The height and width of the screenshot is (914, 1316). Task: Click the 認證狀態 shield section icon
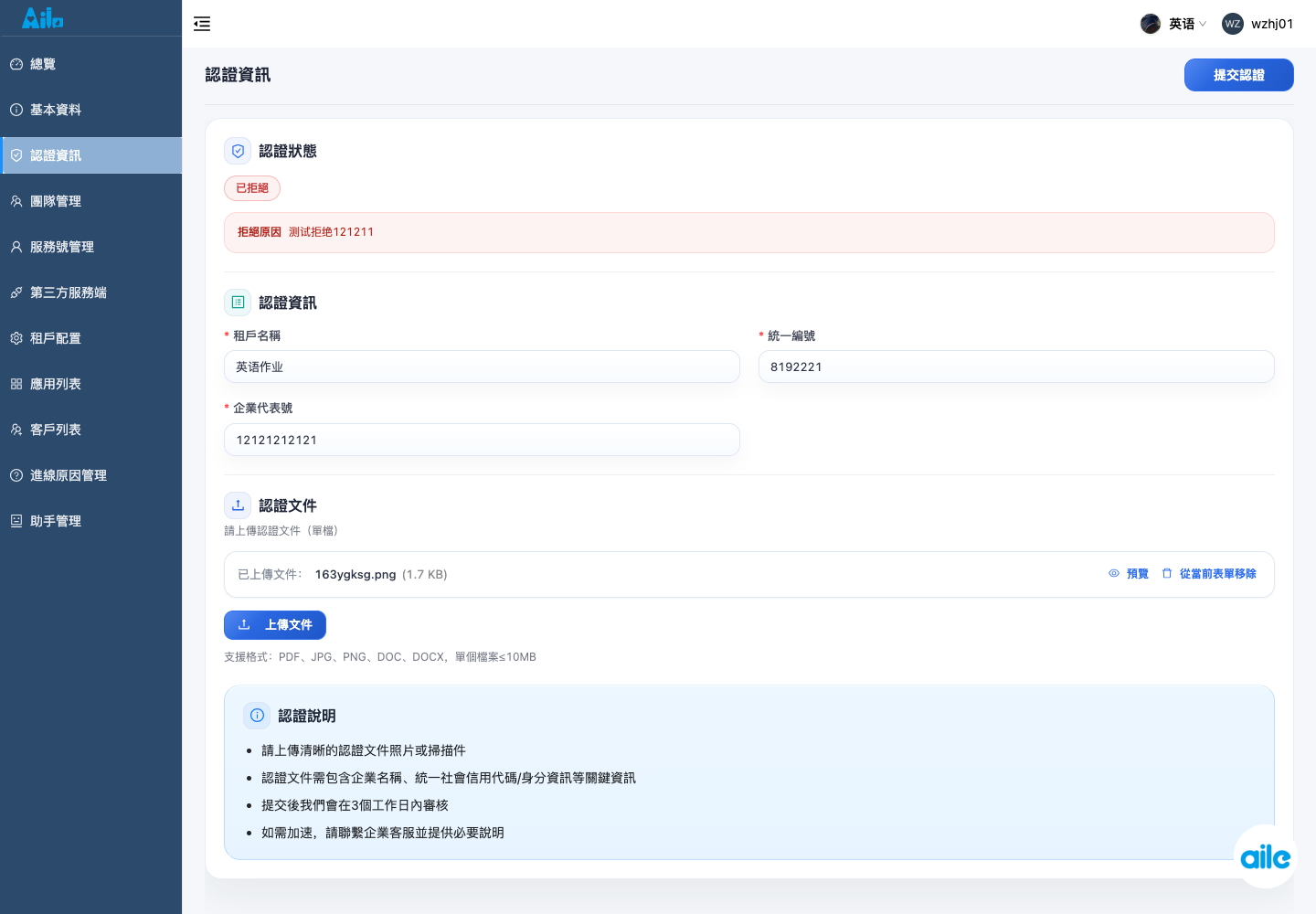238,151
